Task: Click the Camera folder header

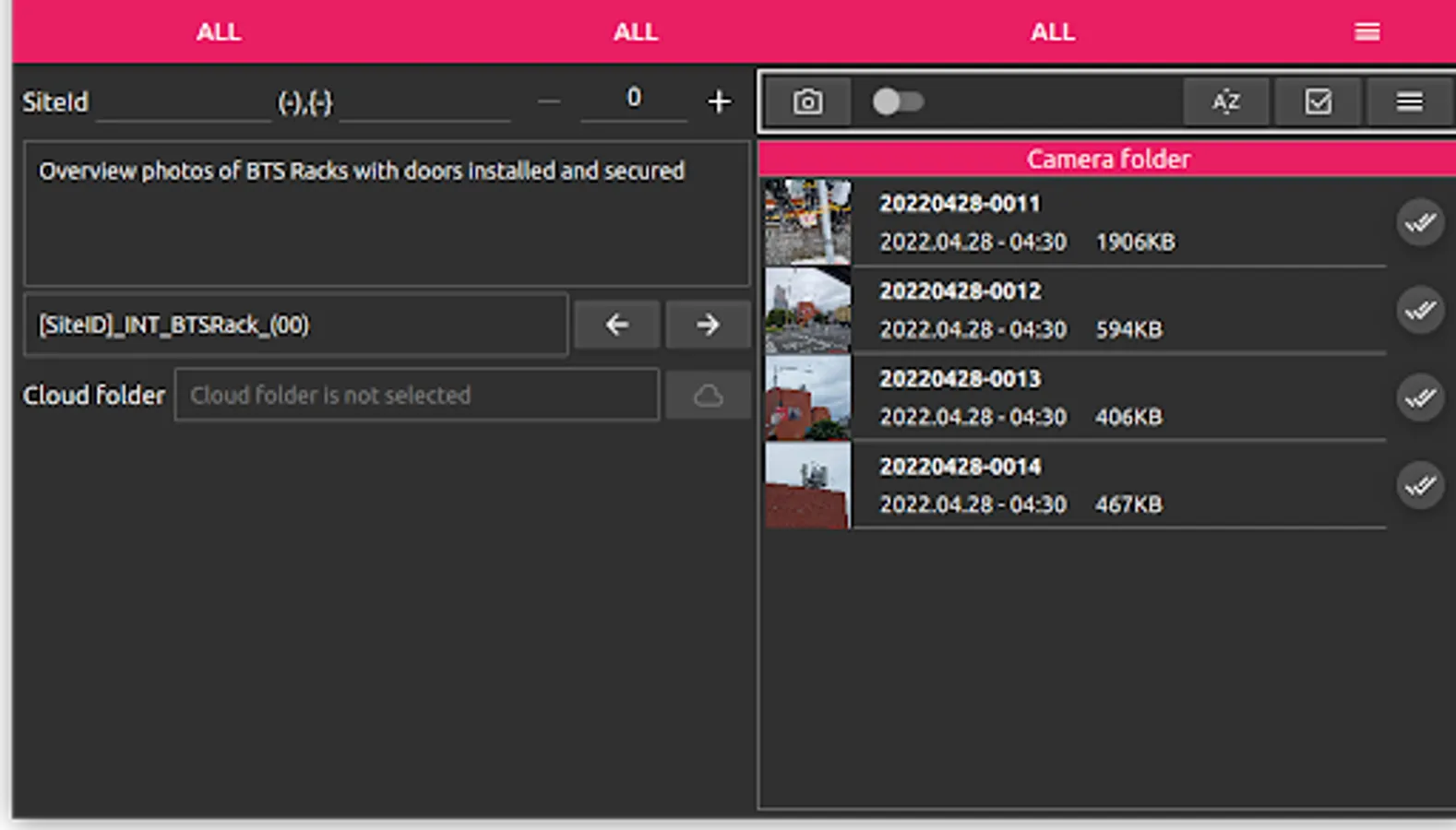Action: tap(1107, 159)
